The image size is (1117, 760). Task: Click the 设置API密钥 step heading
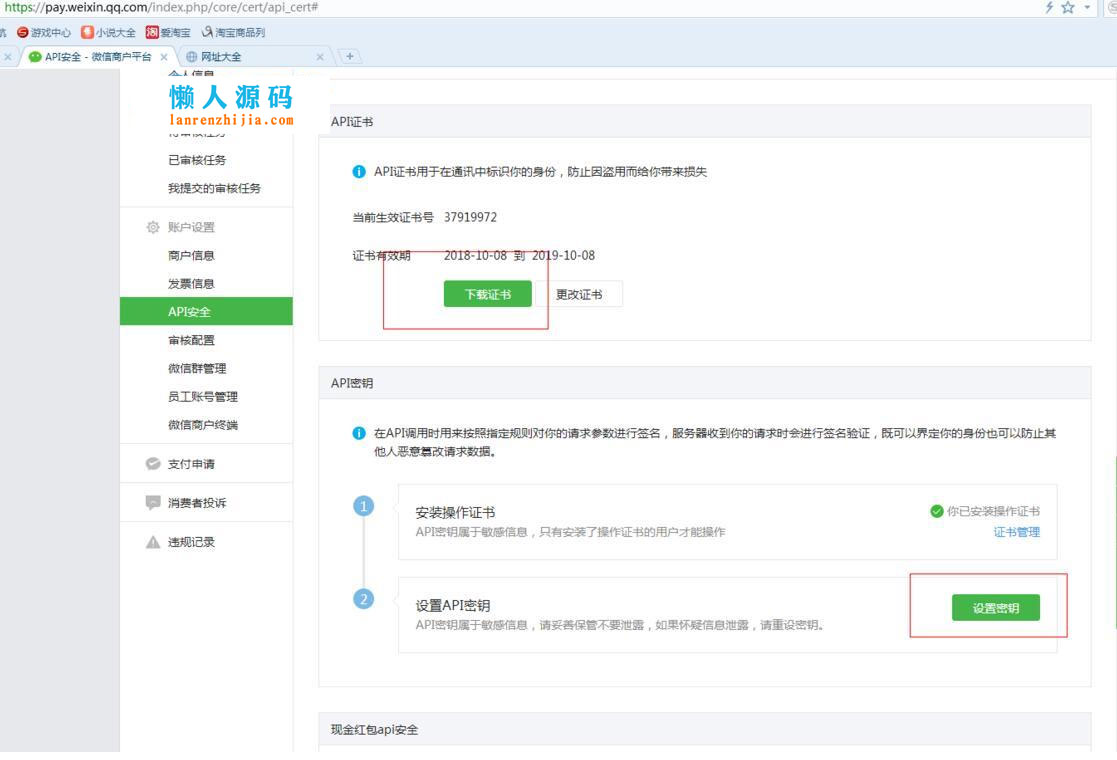click(x=452, y=605)
